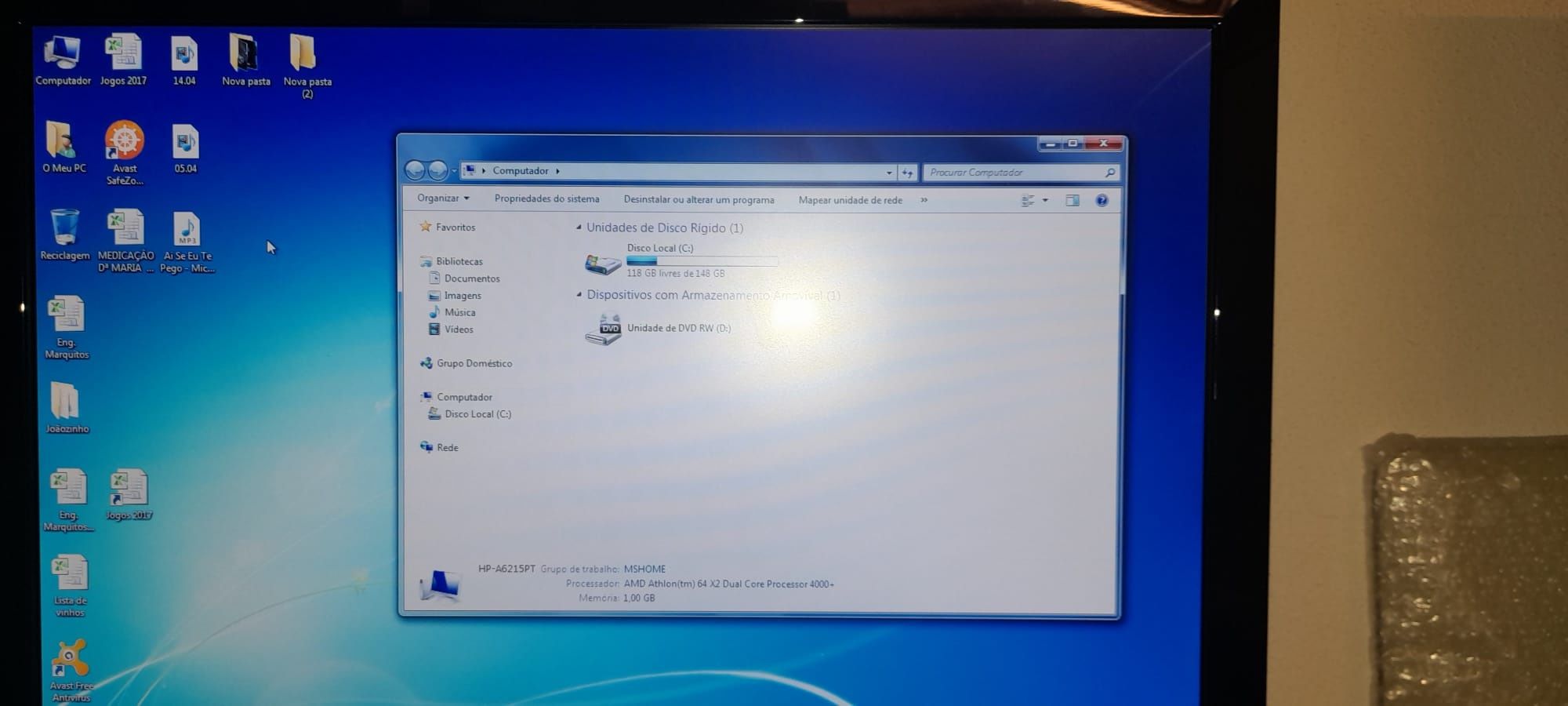
Task: Click the C: drive space usage bar
Action: pyautogui.click(x=702, y=261)
